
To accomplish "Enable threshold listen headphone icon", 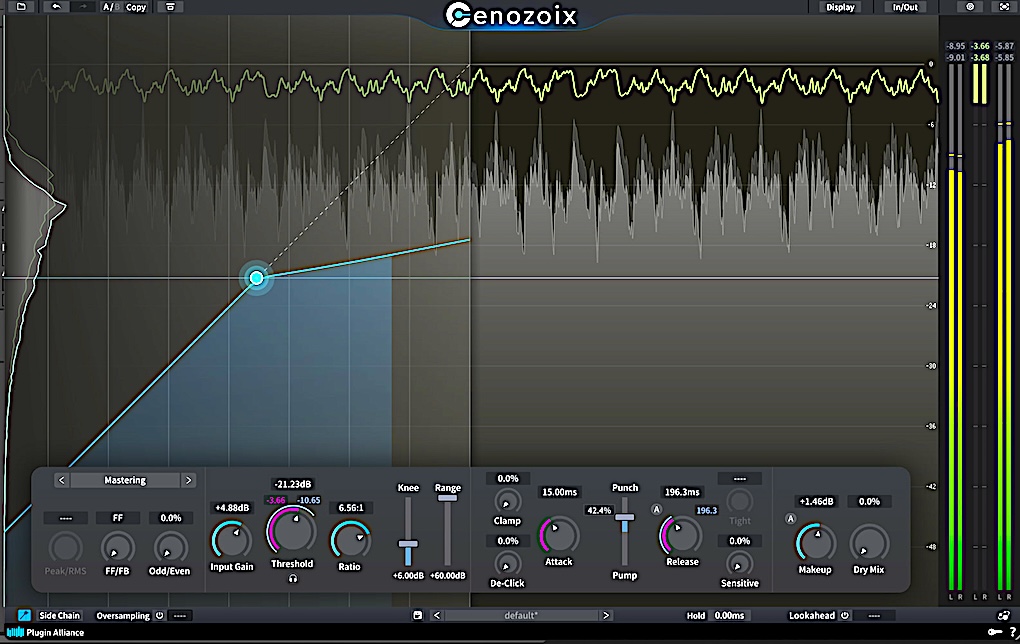I will coord(292,578).
